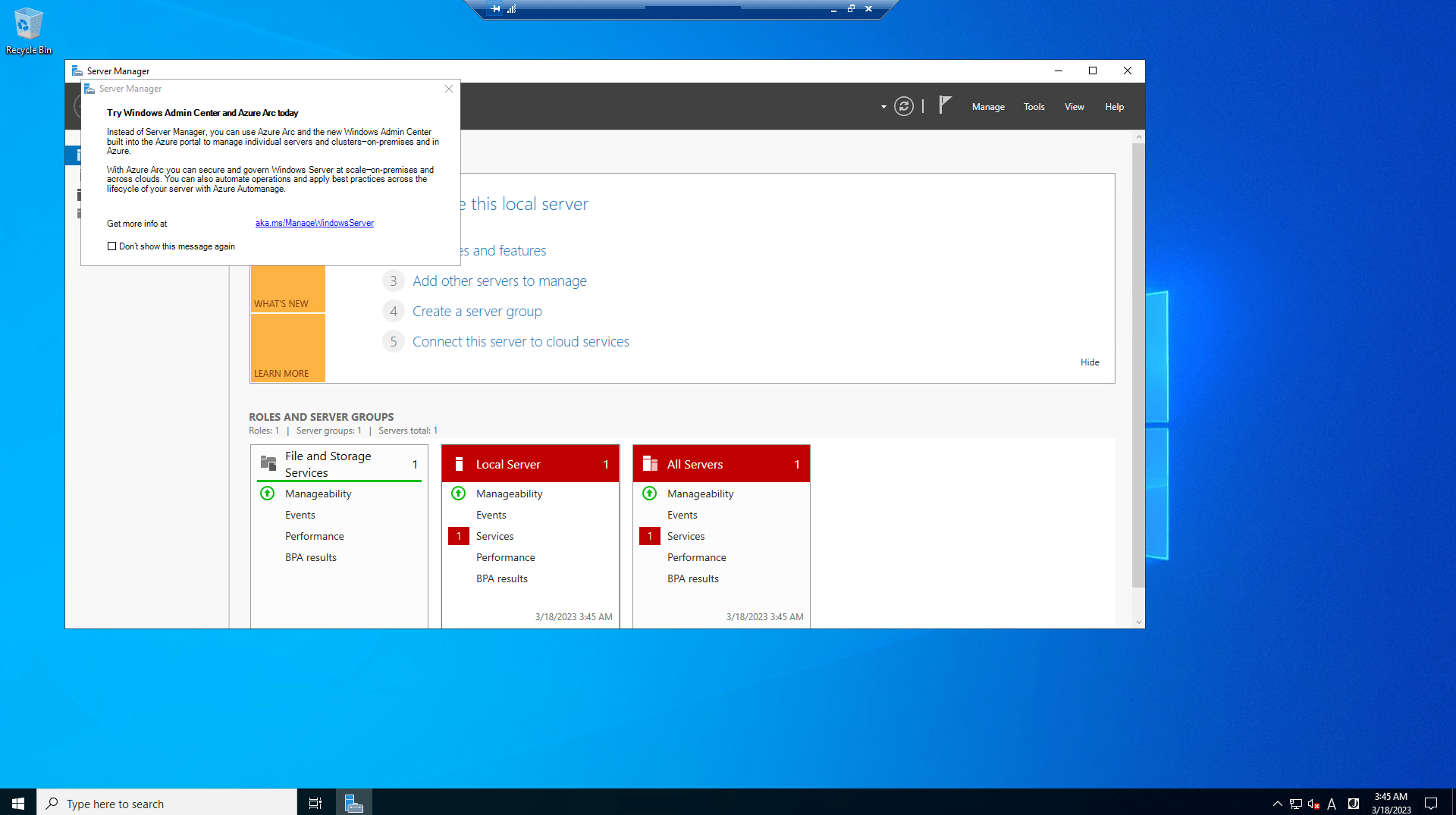Screen dimensions: 1456x815
Task: Open the Recycle Bin desktop icon
Action: pyautogui.click(x=28, y=31)
